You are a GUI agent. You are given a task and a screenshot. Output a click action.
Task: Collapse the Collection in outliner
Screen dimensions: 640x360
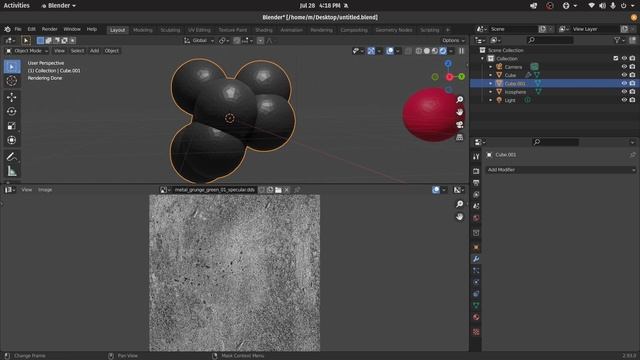(482, 58)
